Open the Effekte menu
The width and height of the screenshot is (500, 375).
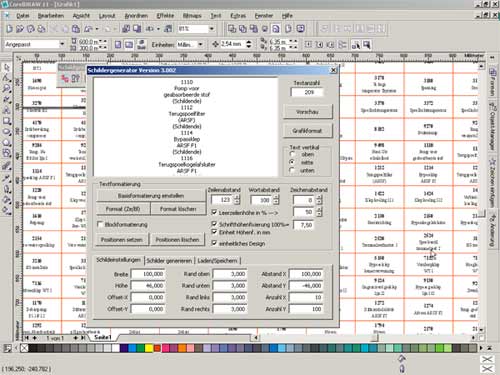165,15
